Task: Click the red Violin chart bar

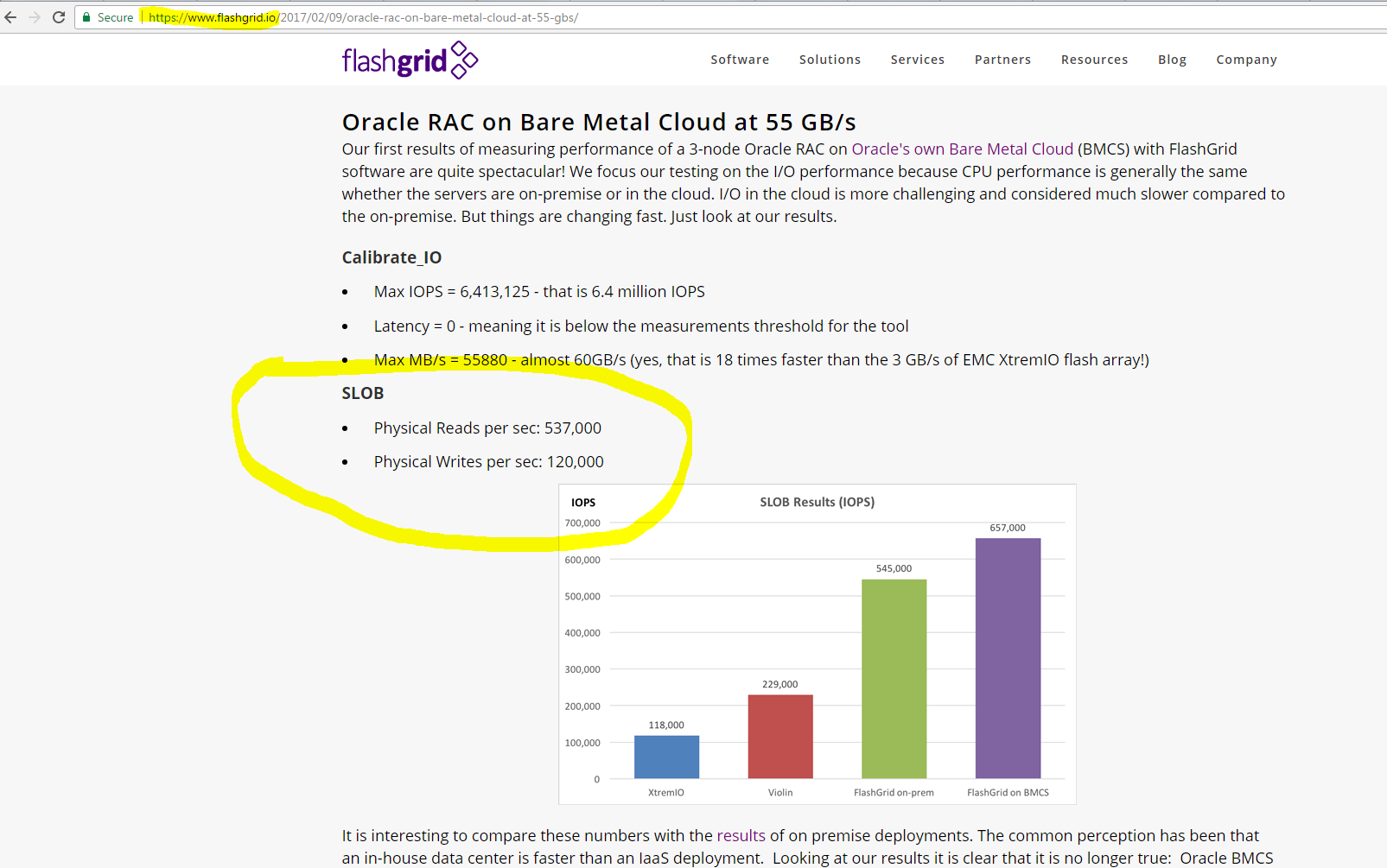Action: point(780,736)
